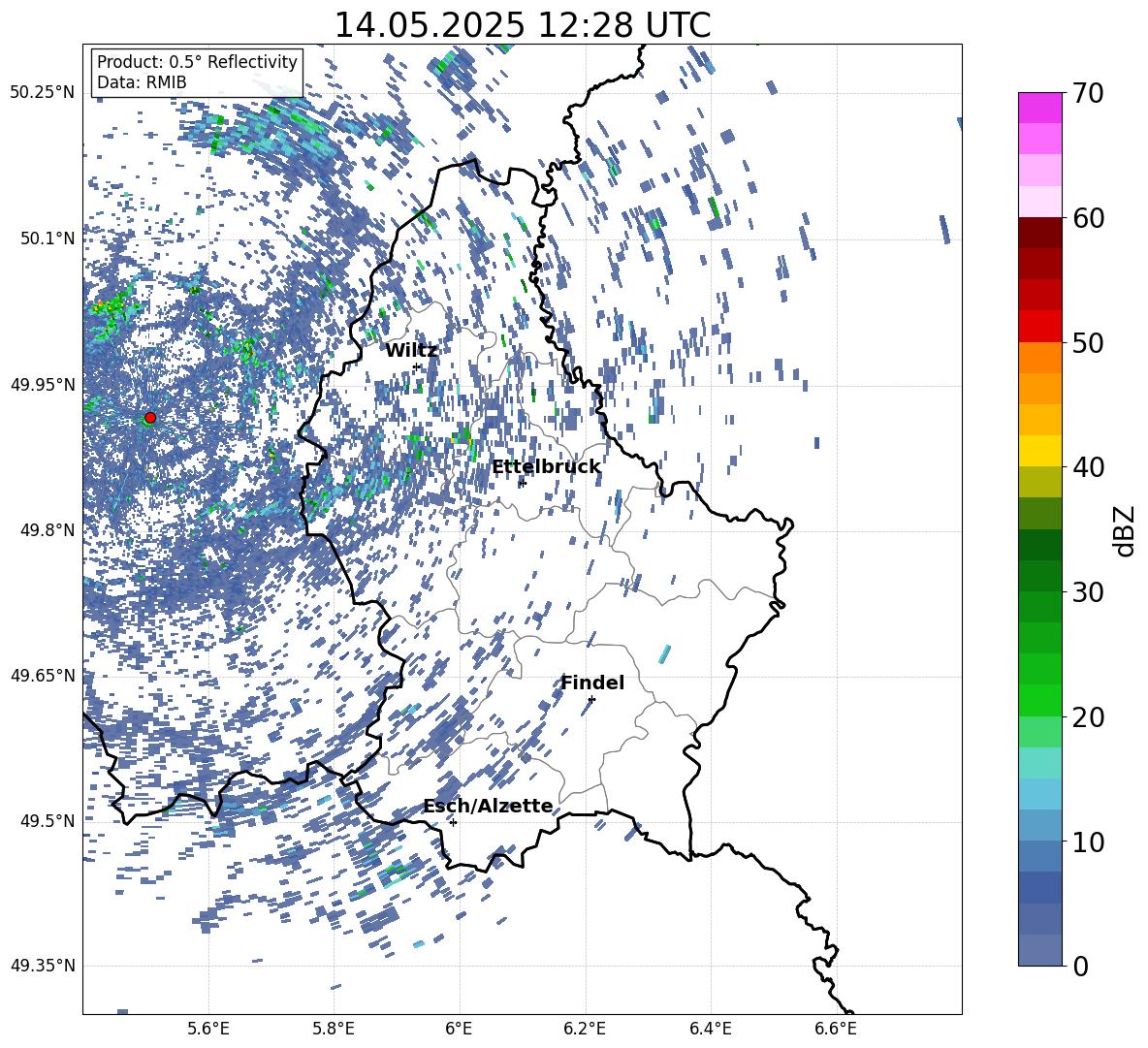Click the latitude label '50.1°N'
This screenshot has width=1148, height=1048.
(47, 238)
